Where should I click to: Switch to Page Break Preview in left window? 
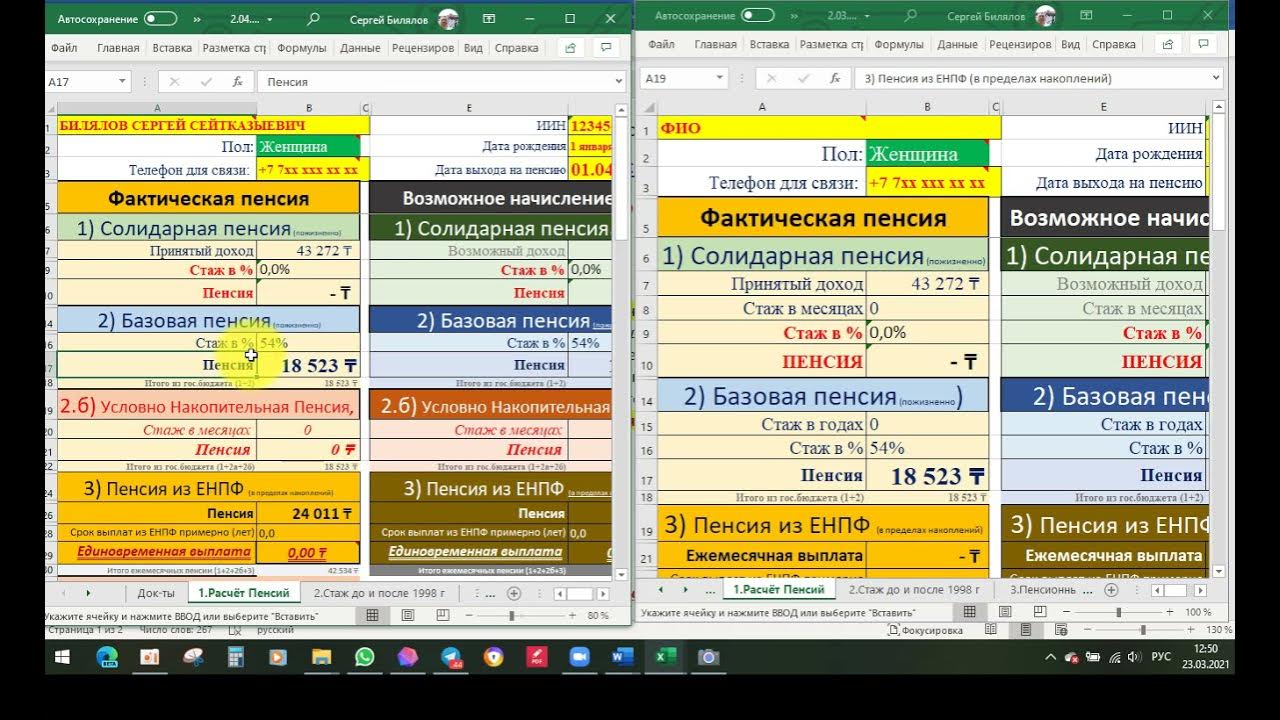443,616
